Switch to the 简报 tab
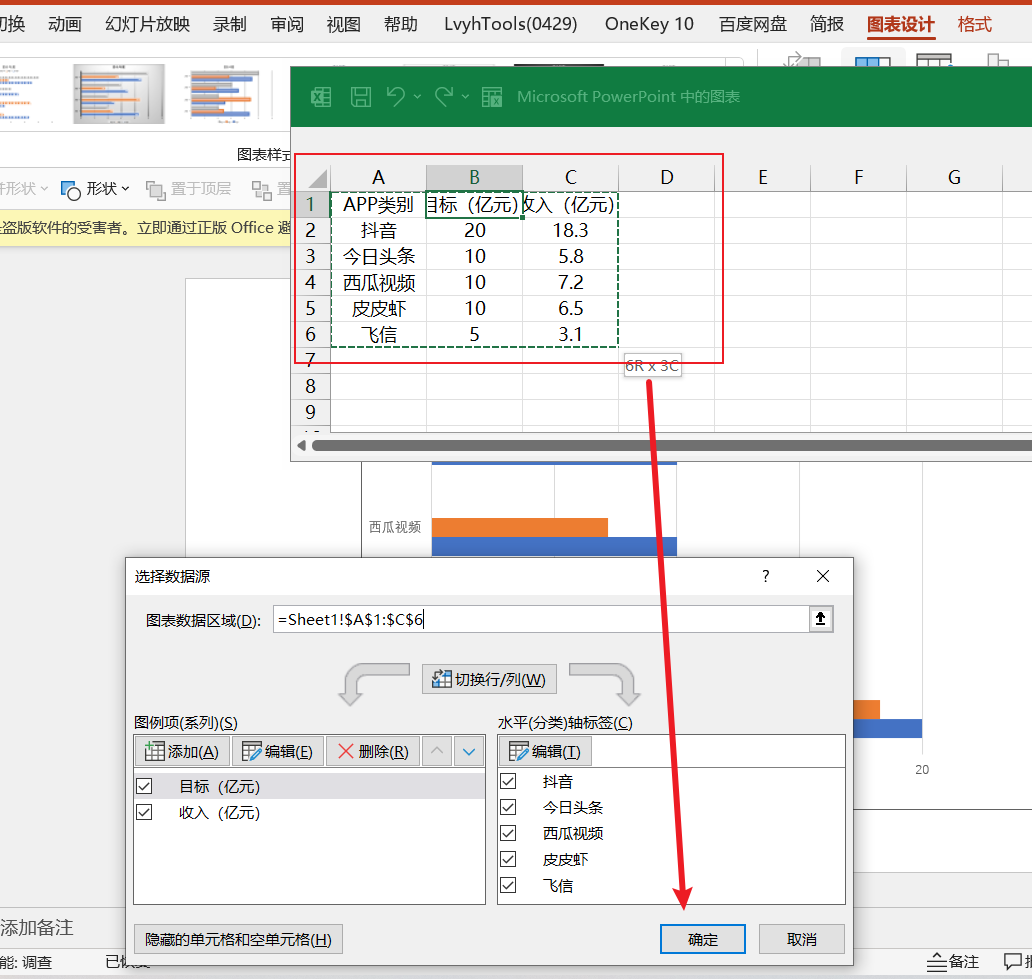The width and height of the screenshot is (1032, 979). click(827, 24)
